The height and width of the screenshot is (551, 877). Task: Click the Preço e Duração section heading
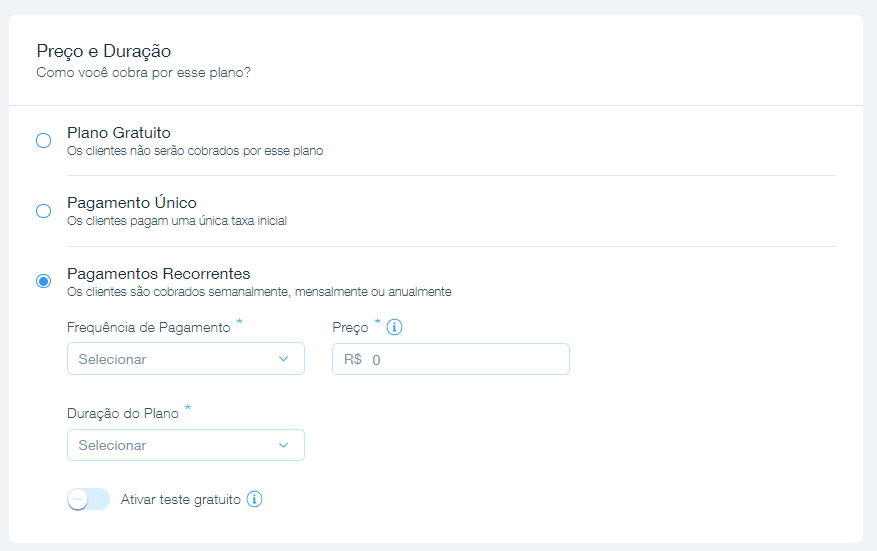coord(104,51)
